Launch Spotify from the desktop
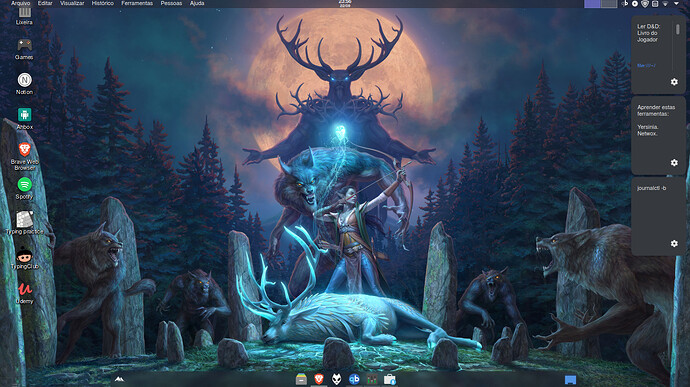 (24, 188)
